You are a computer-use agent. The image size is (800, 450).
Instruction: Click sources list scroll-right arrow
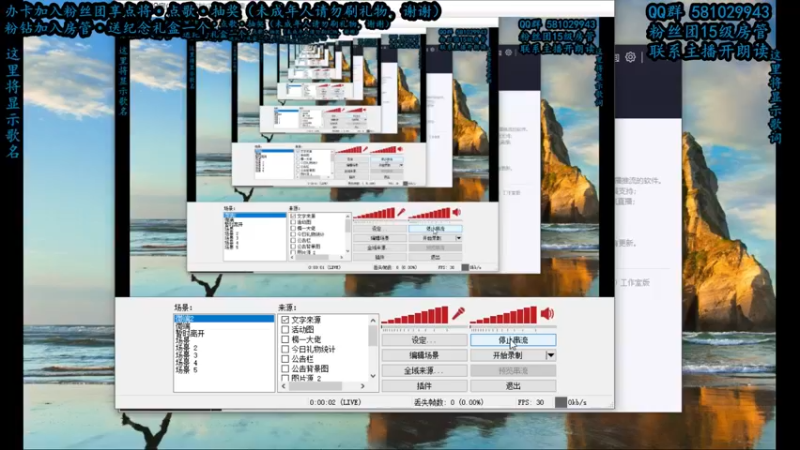click(x=363, y=386)
